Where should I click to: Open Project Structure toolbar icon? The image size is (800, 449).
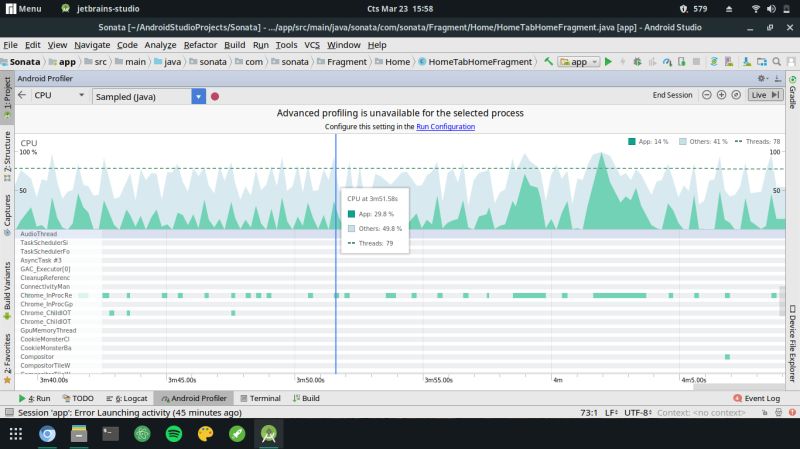(x=762, y=62)
